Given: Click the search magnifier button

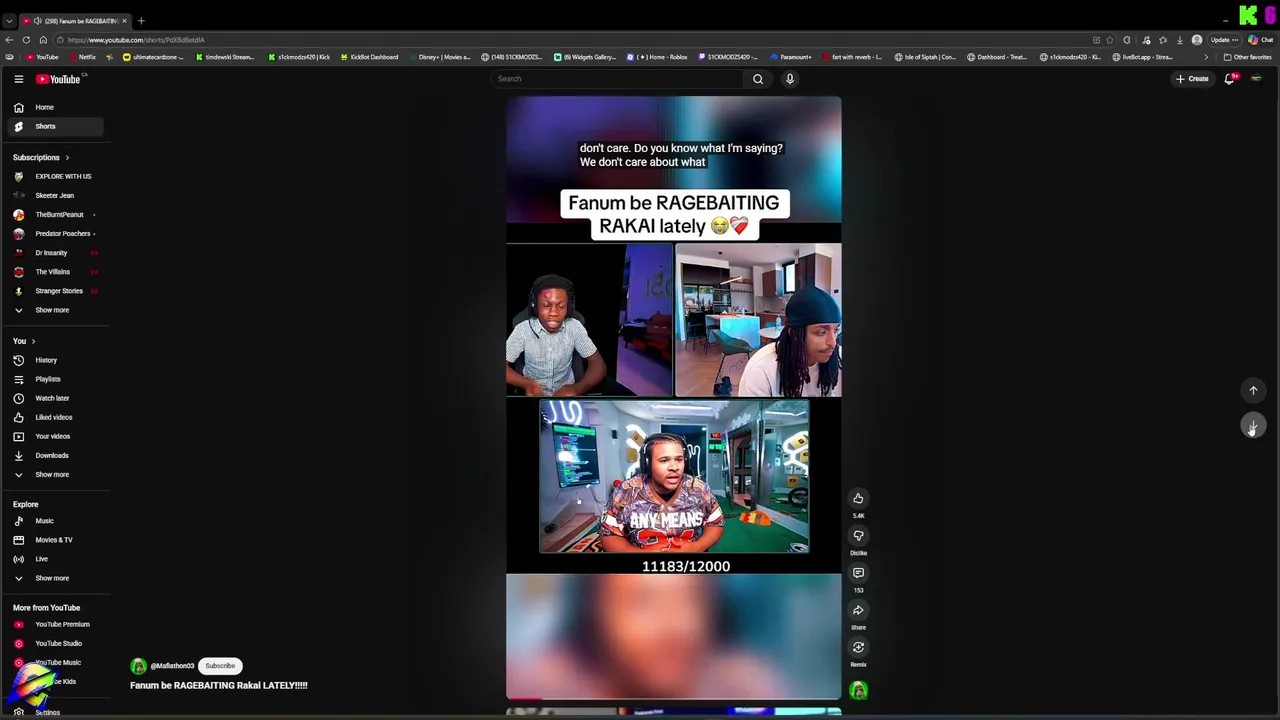Looking at the screenshot, I should point(758,79).
